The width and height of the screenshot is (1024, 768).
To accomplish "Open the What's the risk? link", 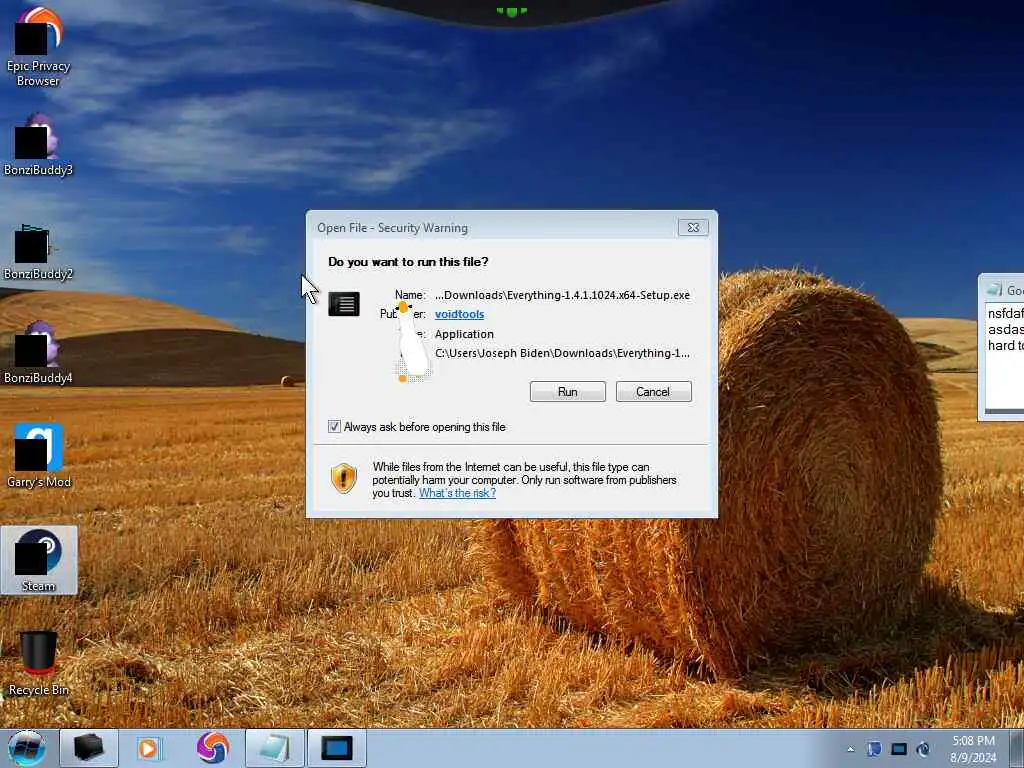I will point(457,493).
